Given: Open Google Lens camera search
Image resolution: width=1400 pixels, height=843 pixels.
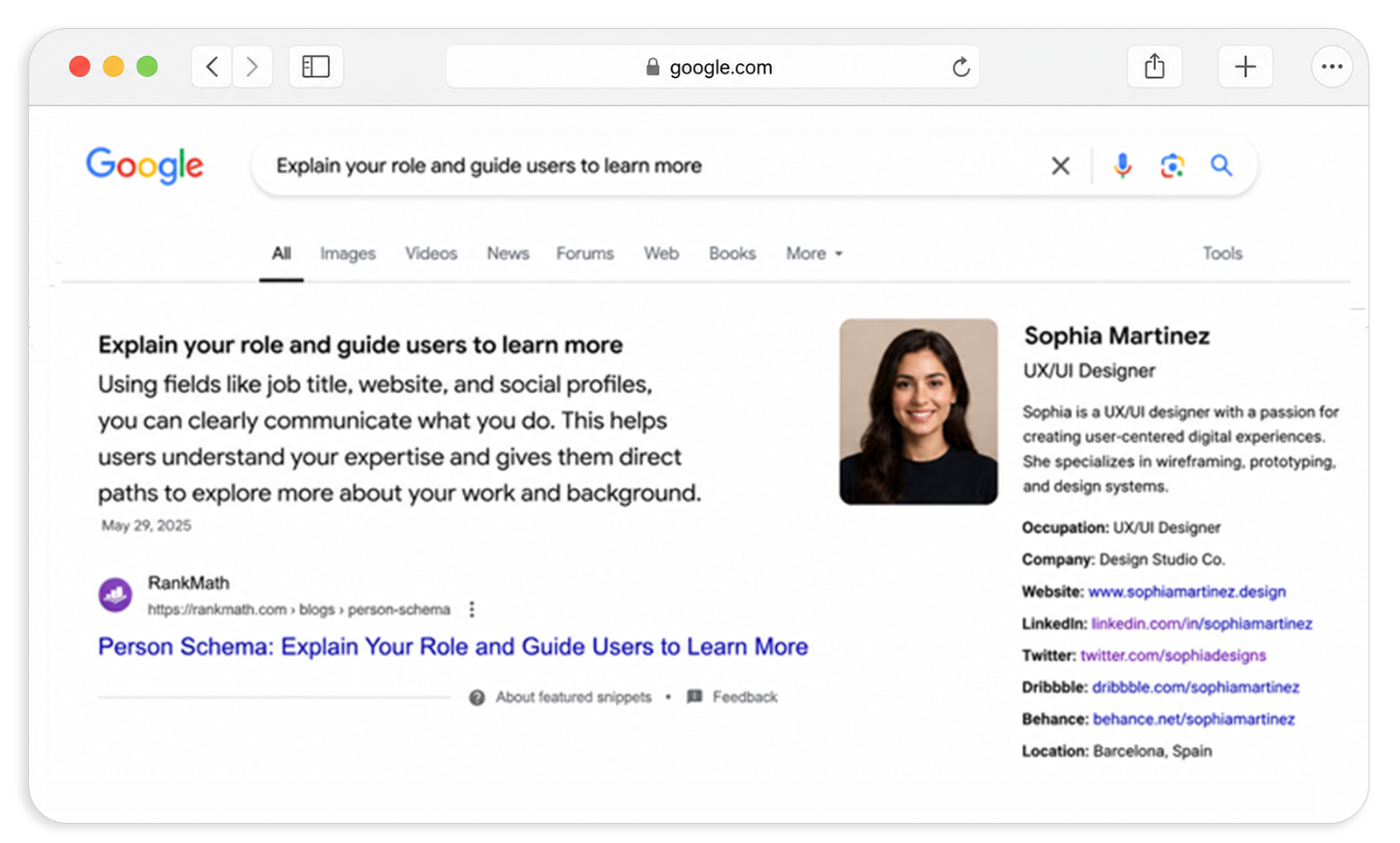Looking at the screenshot, I should click(x=1172, y=165).
